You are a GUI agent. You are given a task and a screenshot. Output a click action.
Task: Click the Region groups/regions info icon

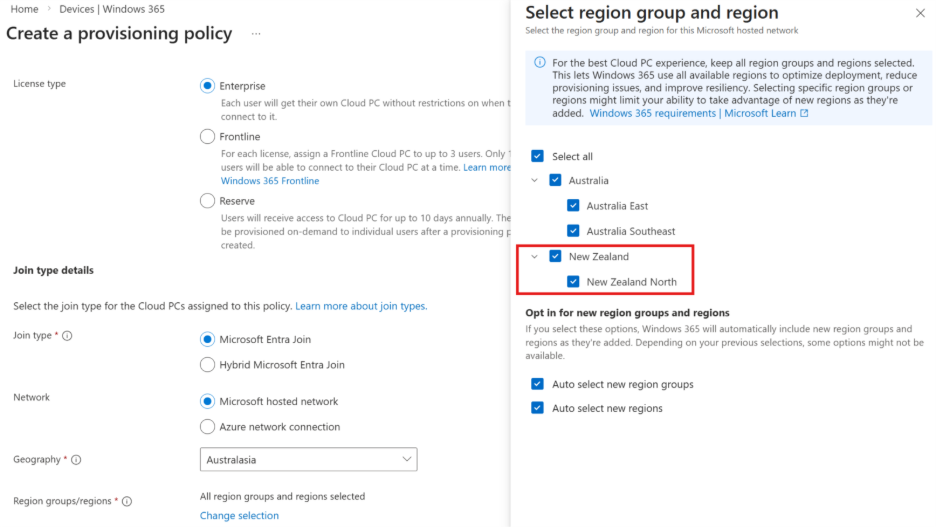(x=127, y=501)
